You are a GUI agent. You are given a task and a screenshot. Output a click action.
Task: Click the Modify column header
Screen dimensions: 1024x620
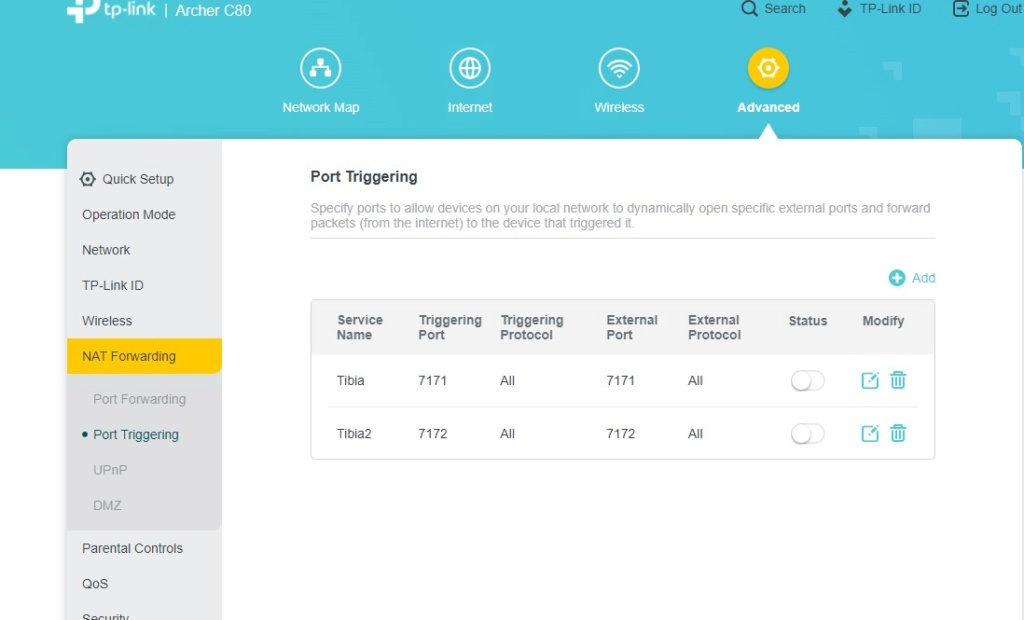(883, 321)
